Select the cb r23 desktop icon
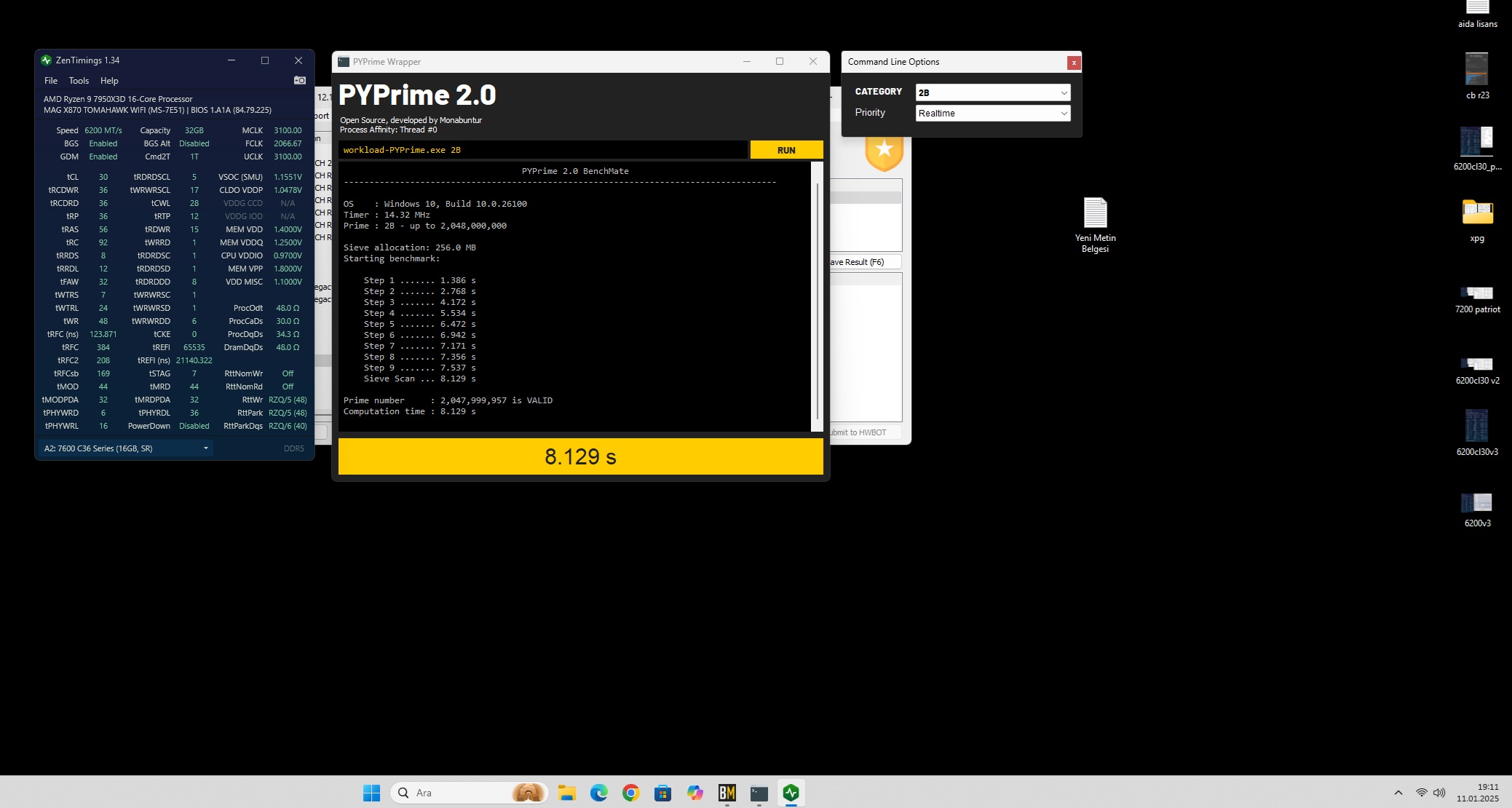Screen dimensions: 1512x808 (1477, 76)
